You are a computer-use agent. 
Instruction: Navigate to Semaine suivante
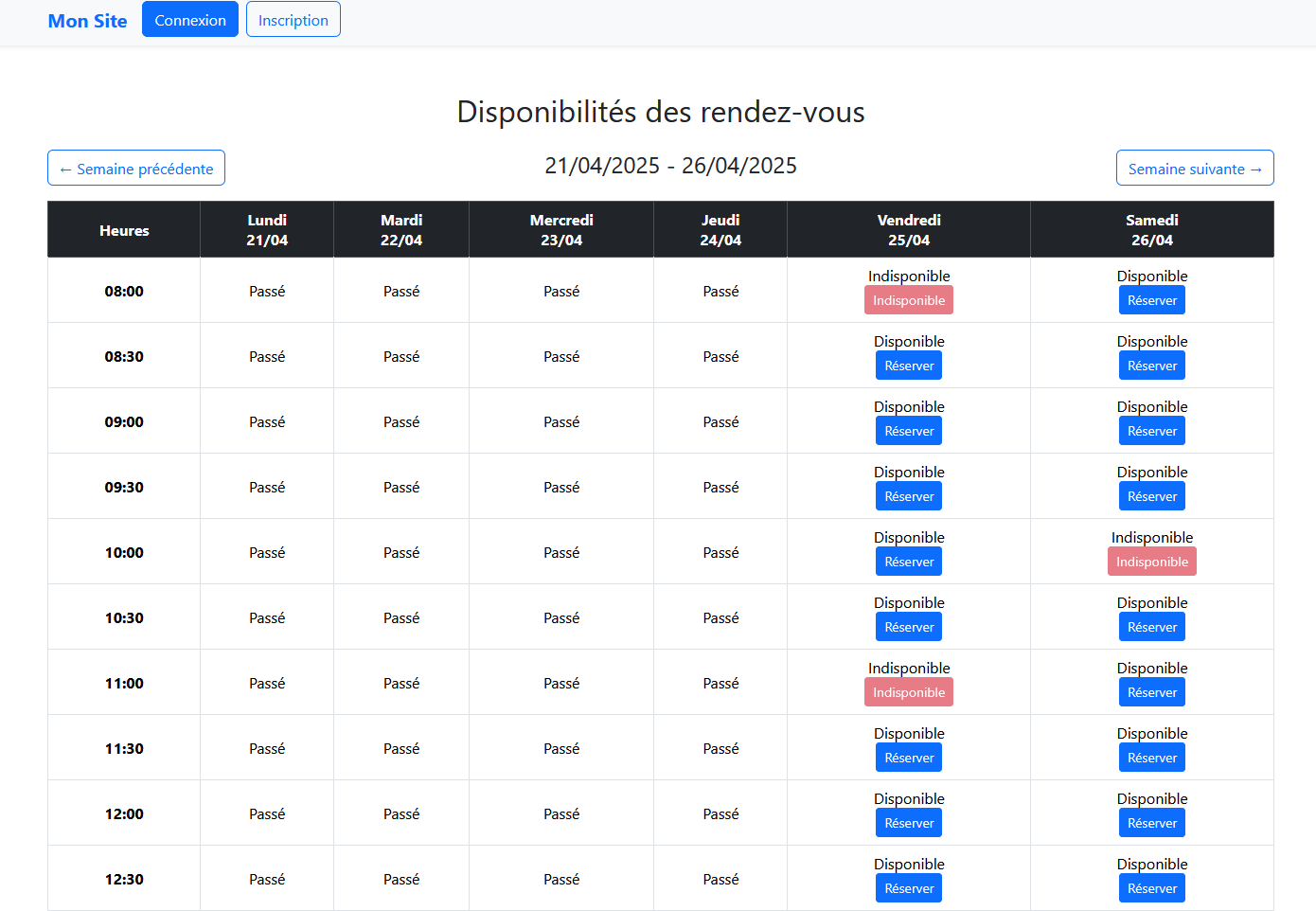[1194, 169]
